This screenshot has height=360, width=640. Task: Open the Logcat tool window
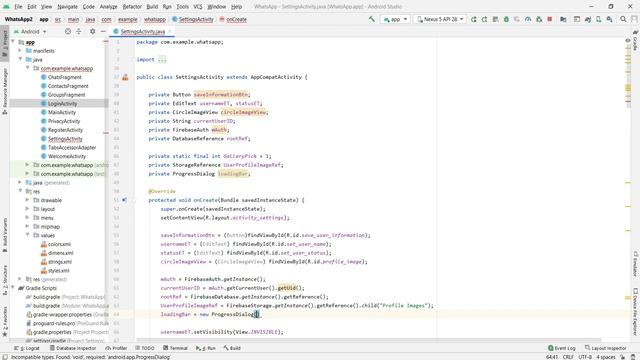[x=27, y=348]
